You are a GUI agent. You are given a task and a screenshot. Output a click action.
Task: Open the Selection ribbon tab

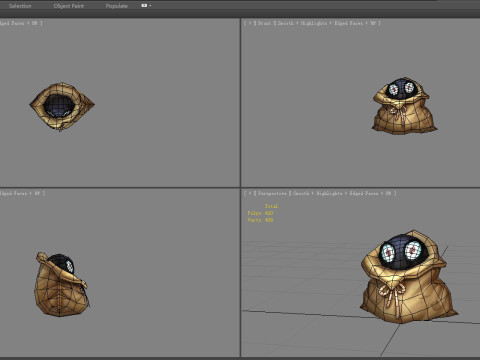(20, 6)
